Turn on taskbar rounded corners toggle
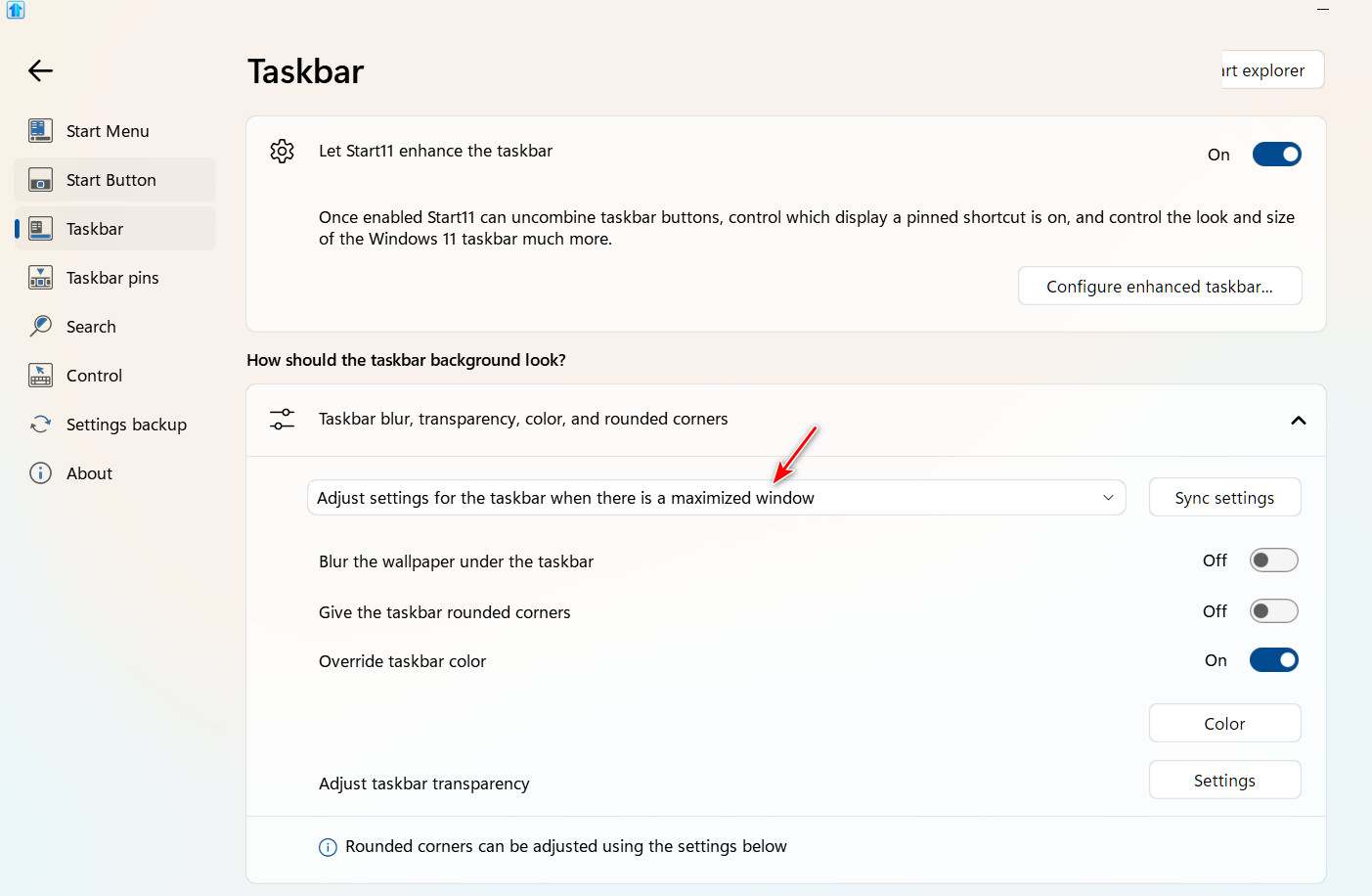The image size is (1372, 896). point(1273,611)
